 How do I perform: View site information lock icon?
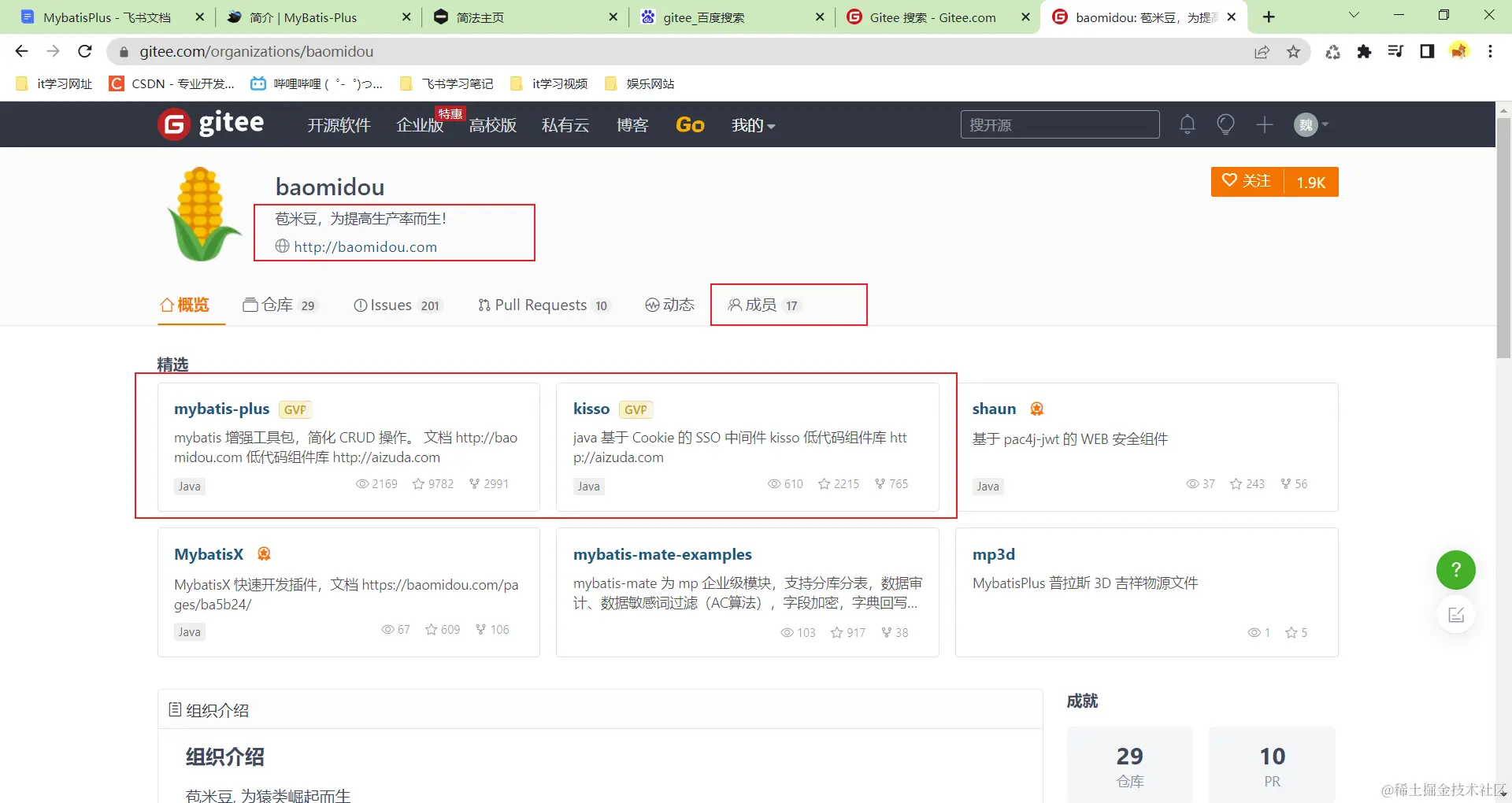[124, 52]
